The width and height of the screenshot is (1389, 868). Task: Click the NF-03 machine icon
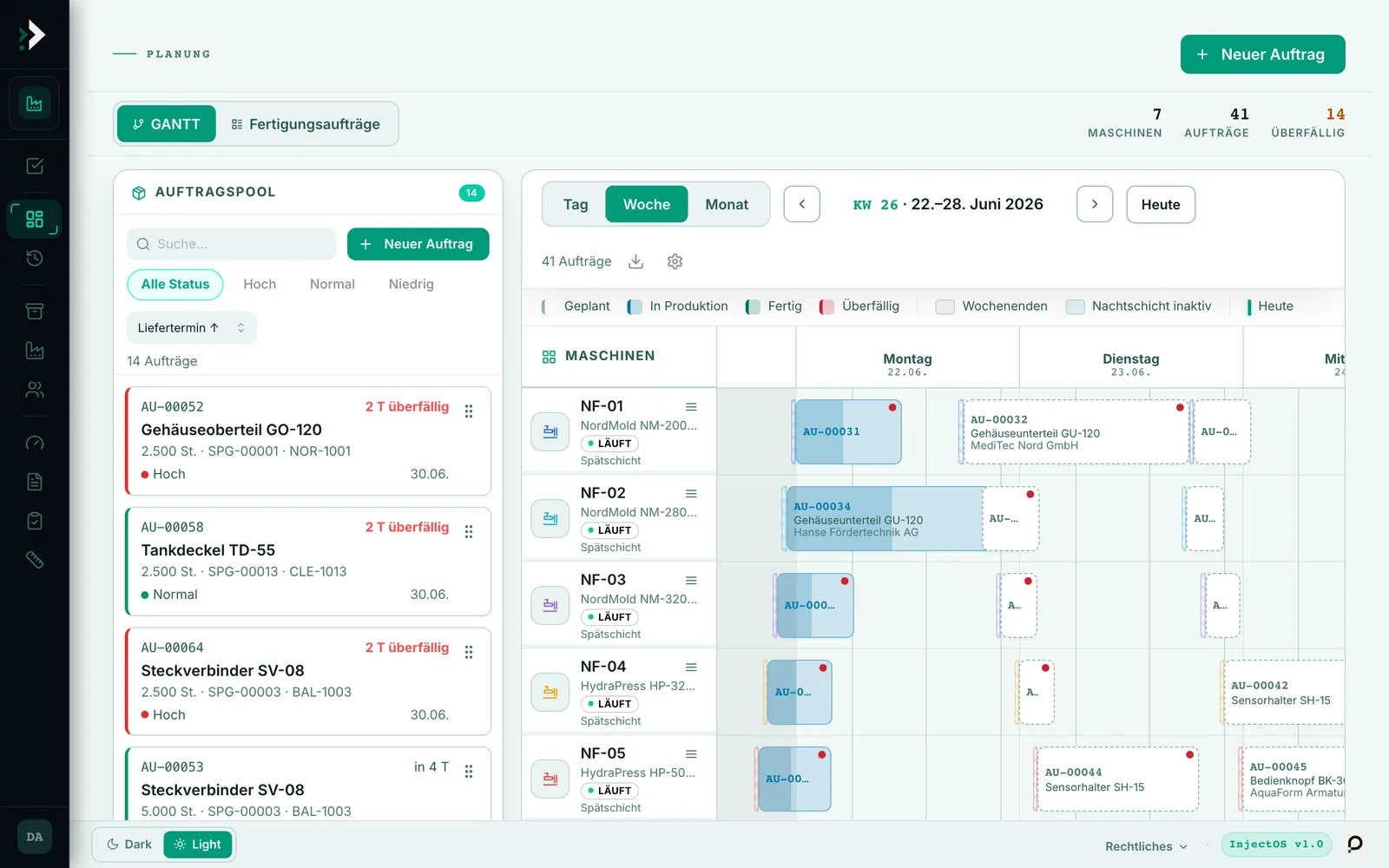tap(550, 605)
